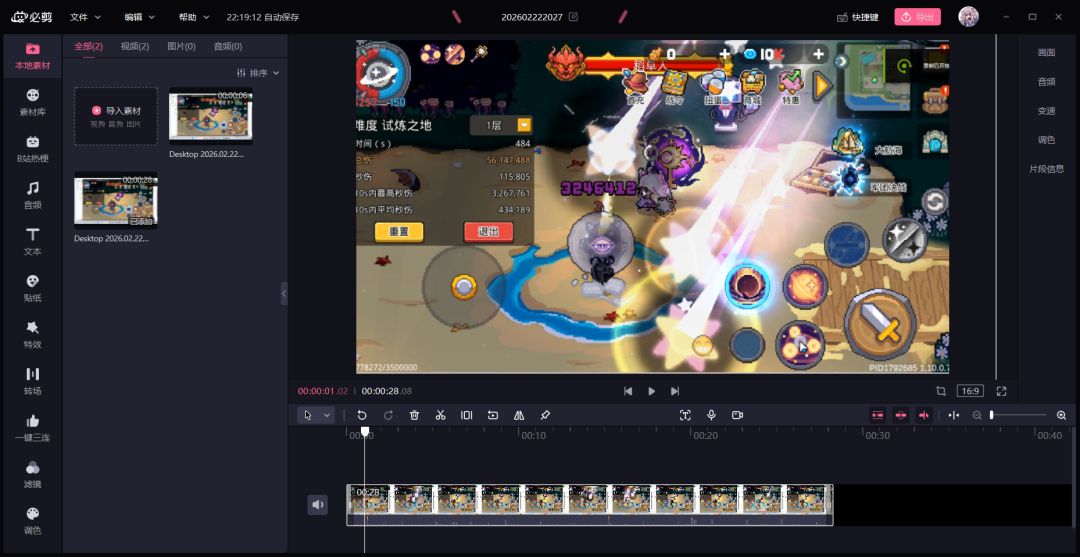Open the 片段信息 clip info tab
The height and width of the screenshot is (557, 1080).
1046,169
